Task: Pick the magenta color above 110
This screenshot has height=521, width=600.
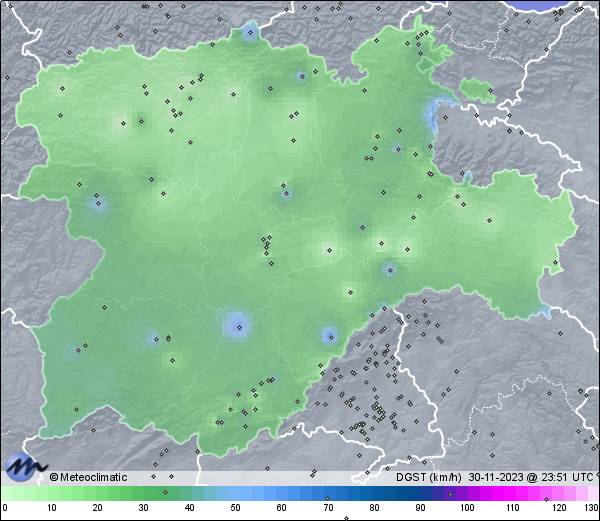Action: tap(513, 493)
